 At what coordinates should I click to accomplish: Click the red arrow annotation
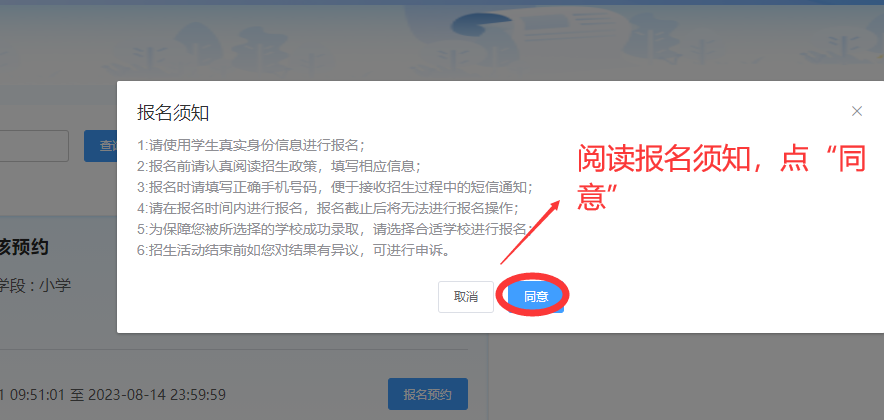click(x=530, y=231)
